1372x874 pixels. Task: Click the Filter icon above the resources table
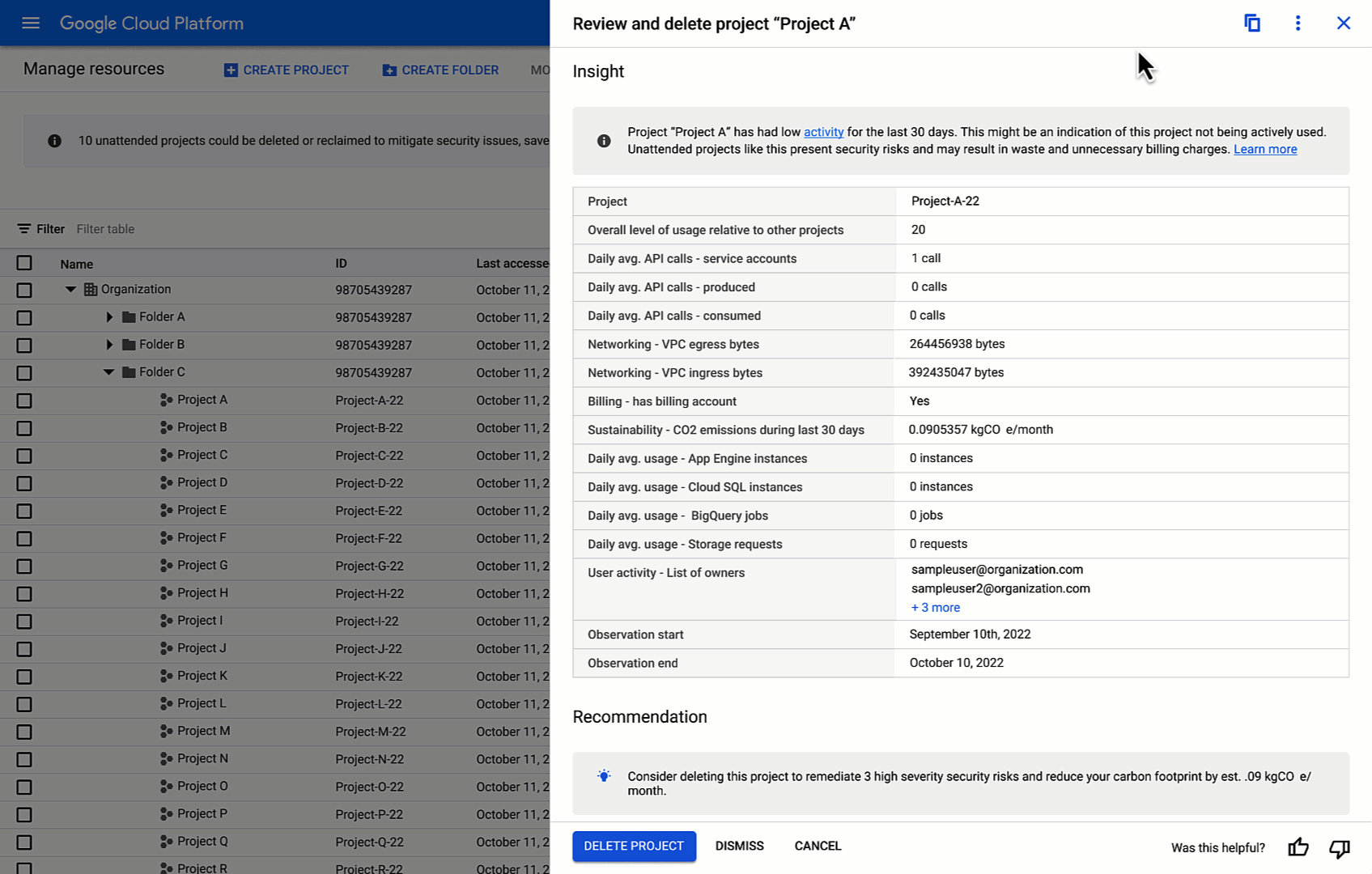[23, 229]
